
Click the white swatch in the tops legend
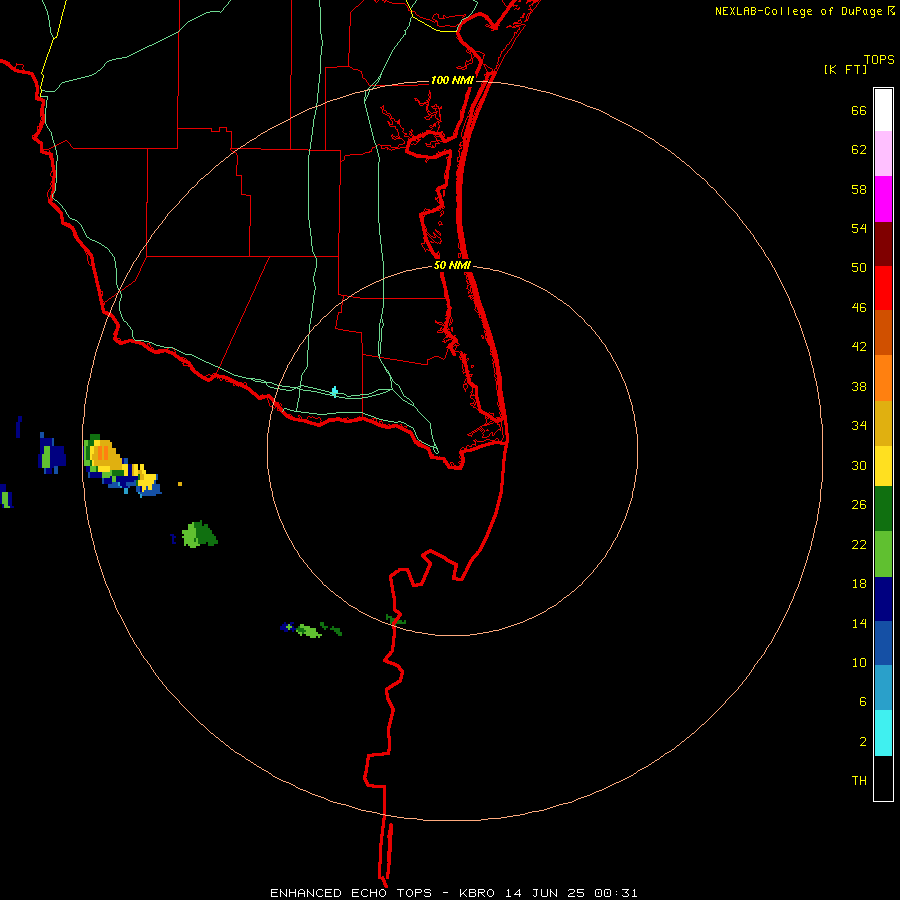[x=883, y=110]
